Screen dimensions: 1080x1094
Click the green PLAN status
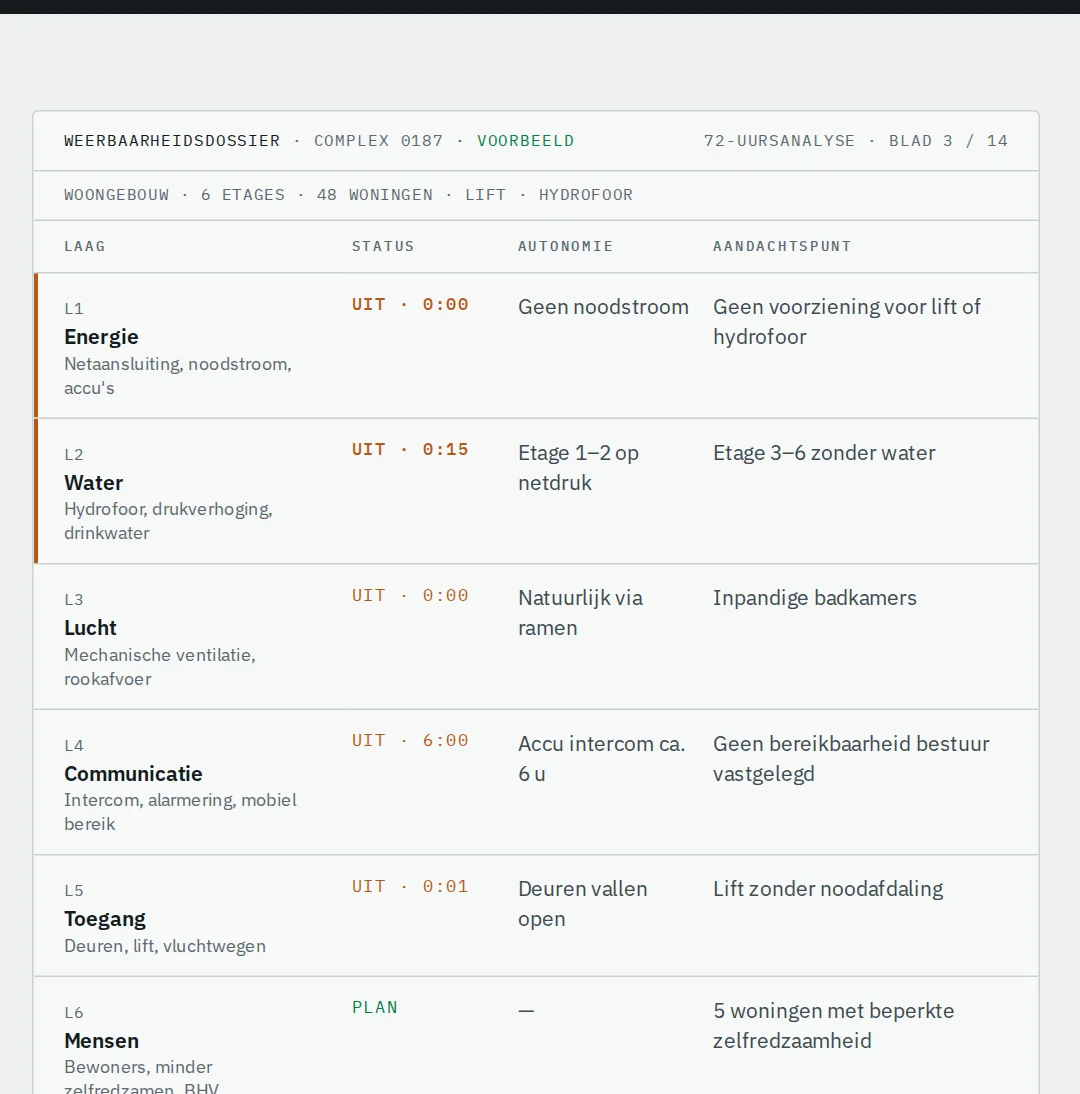pos(375,1007)
